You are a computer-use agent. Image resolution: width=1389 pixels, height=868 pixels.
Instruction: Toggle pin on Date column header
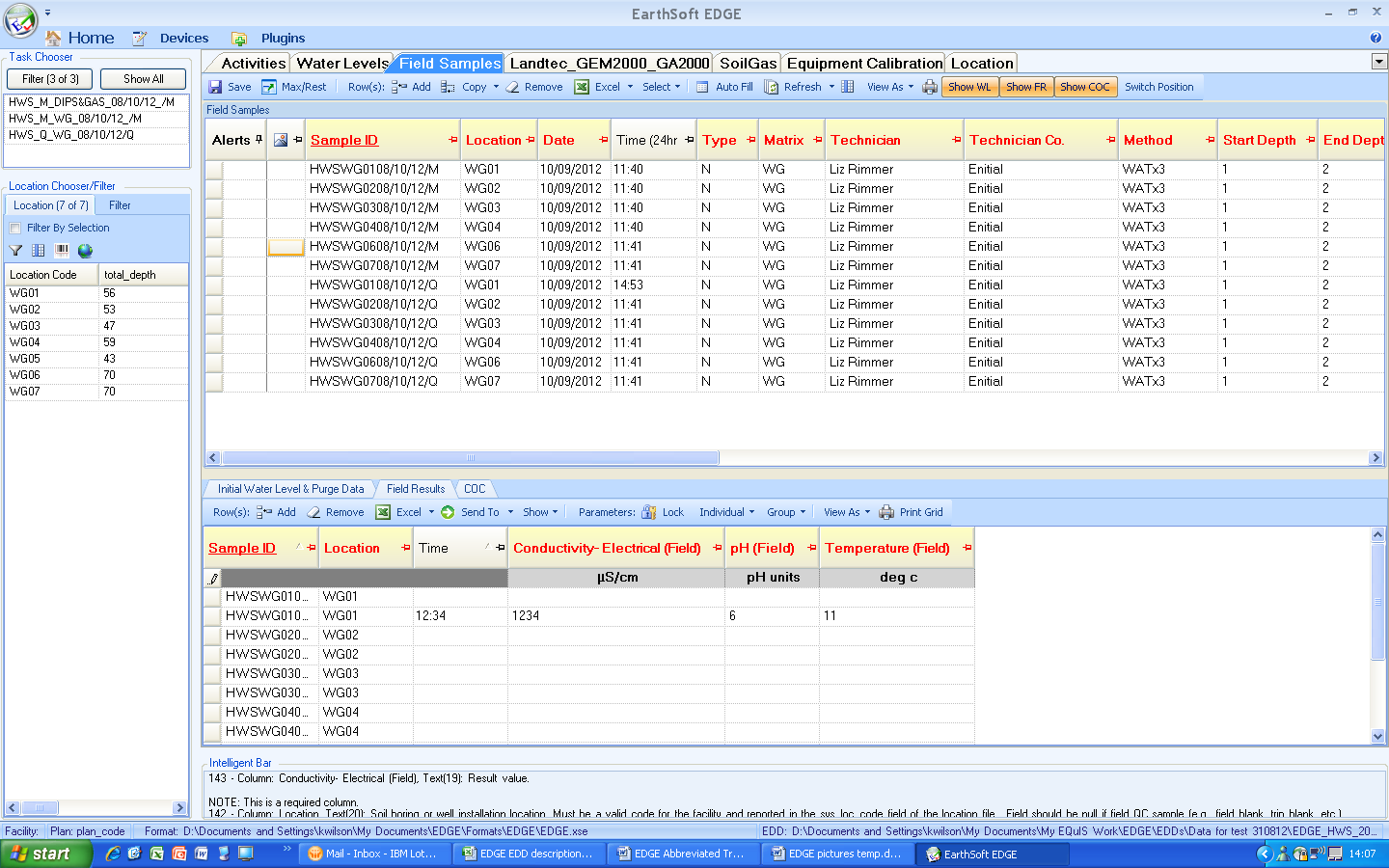click(x=604, y=140)
